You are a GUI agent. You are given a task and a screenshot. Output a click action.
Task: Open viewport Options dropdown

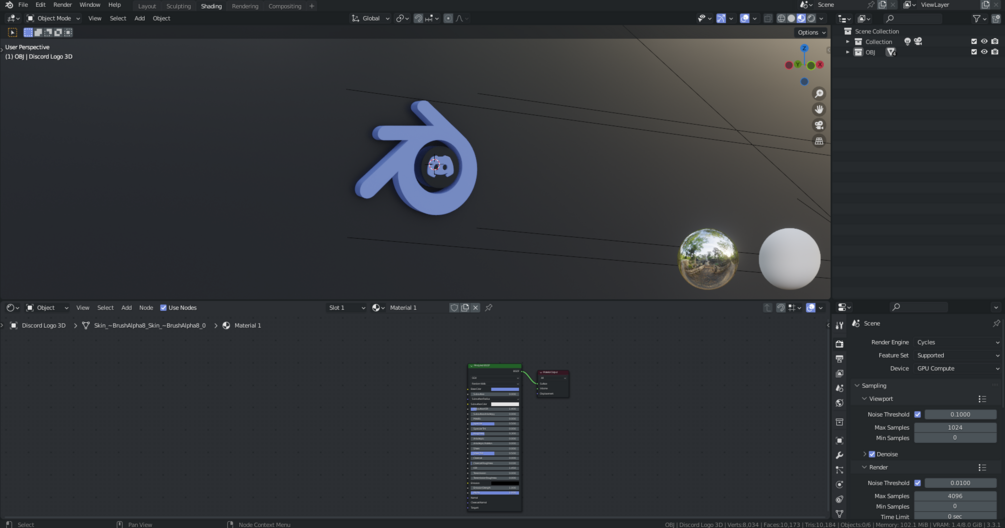tap(811, 33)
